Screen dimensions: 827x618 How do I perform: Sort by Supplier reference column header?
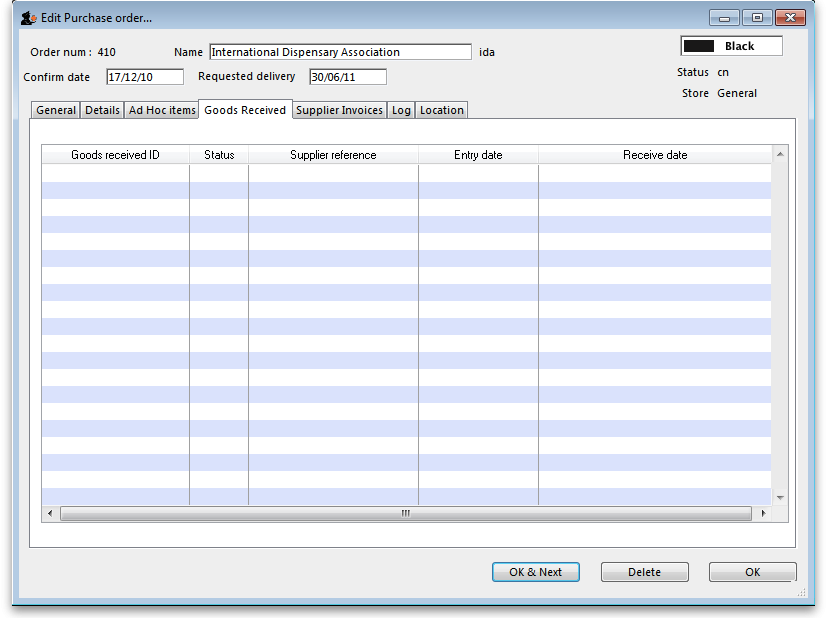pos(333,155)
